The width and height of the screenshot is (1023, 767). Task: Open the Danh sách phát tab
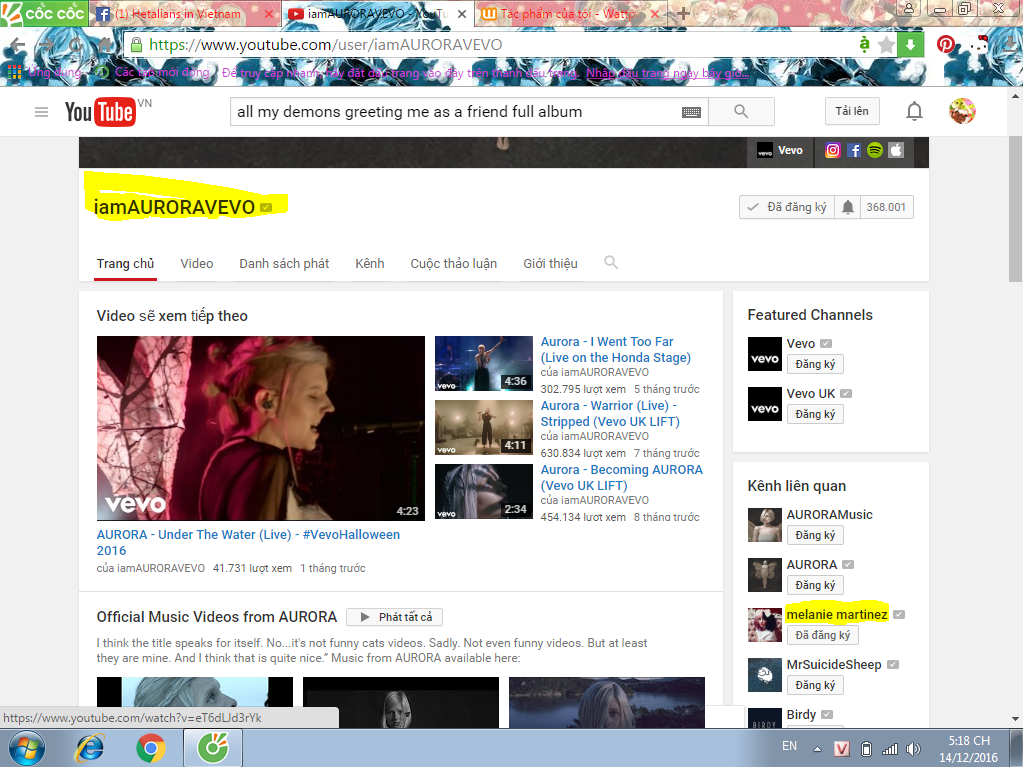[x=284, y=263]
